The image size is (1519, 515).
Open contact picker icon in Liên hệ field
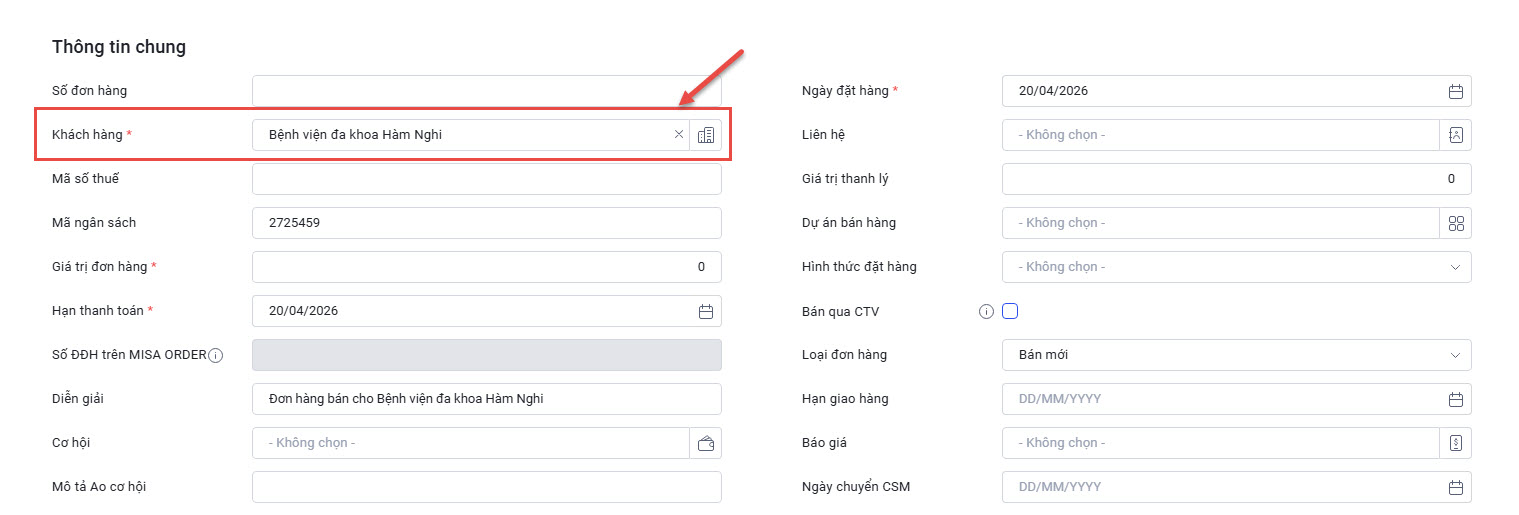[x=1455, y=135]
